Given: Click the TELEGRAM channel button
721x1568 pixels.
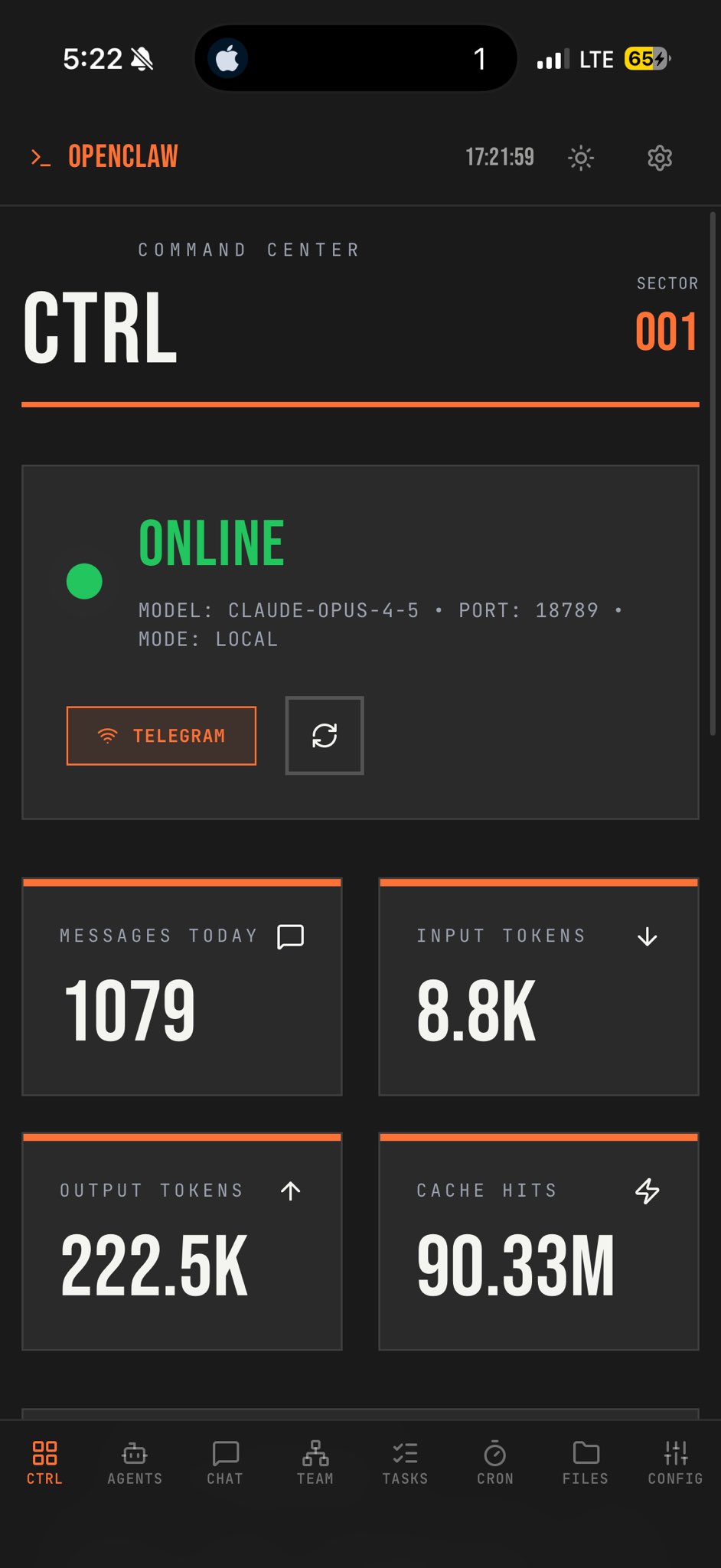Looking at the screenshot, I should [x=161, y=736].
